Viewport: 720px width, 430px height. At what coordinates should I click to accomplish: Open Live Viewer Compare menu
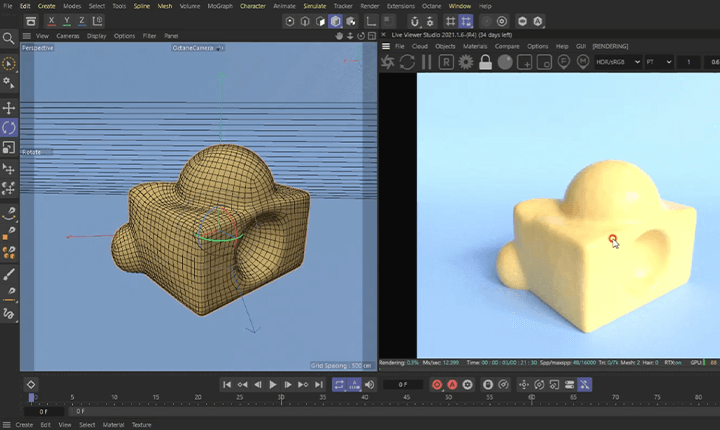[507, 46]
